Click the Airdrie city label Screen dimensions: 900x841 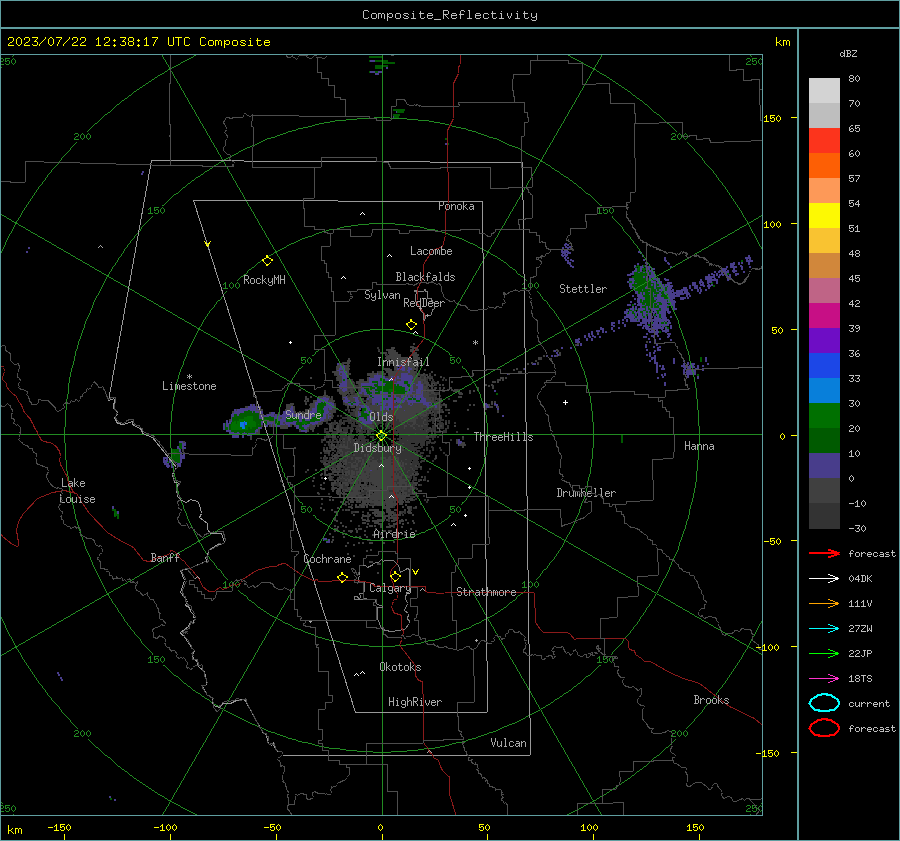(394, 534)
